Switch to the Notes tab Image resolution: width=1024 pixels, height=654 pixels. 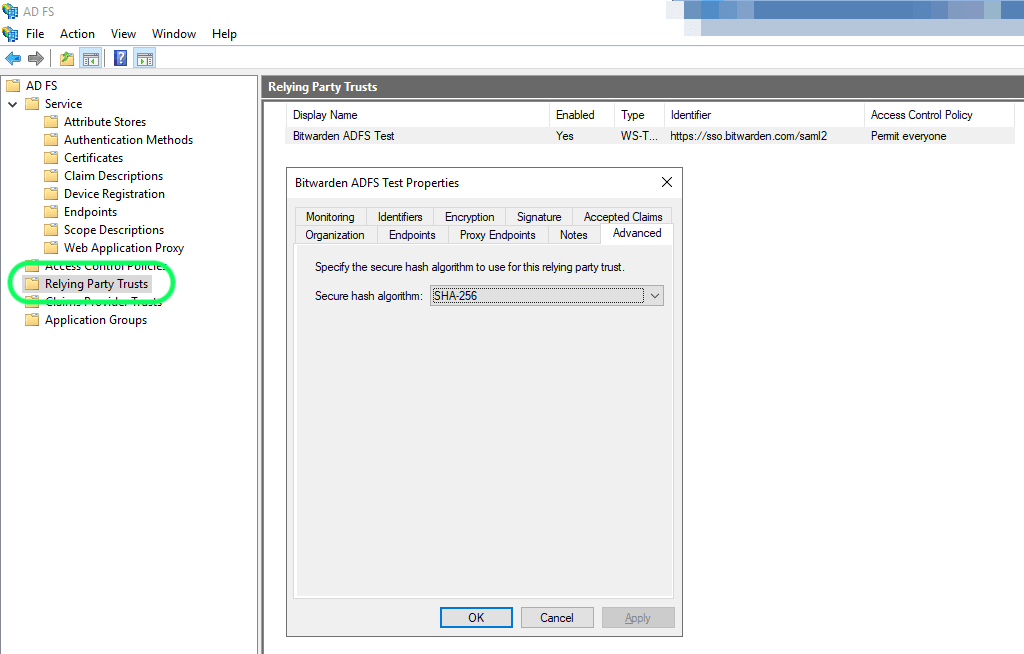tap(573, 235)
